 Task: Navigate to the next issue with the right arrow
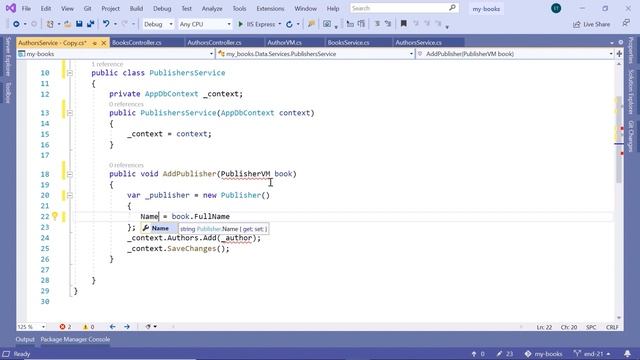[127, 327]
